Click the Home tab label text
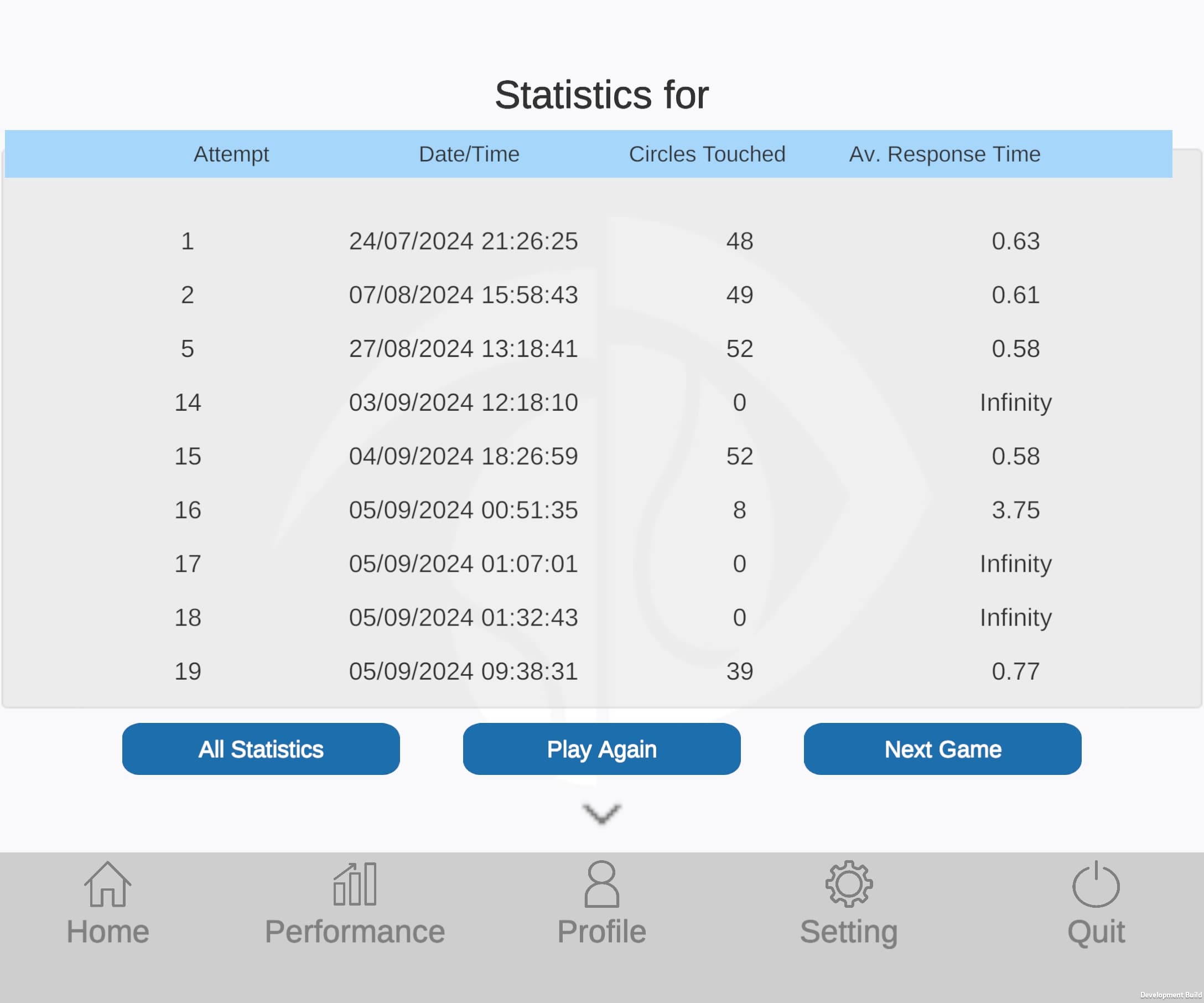 coord(108,931)
